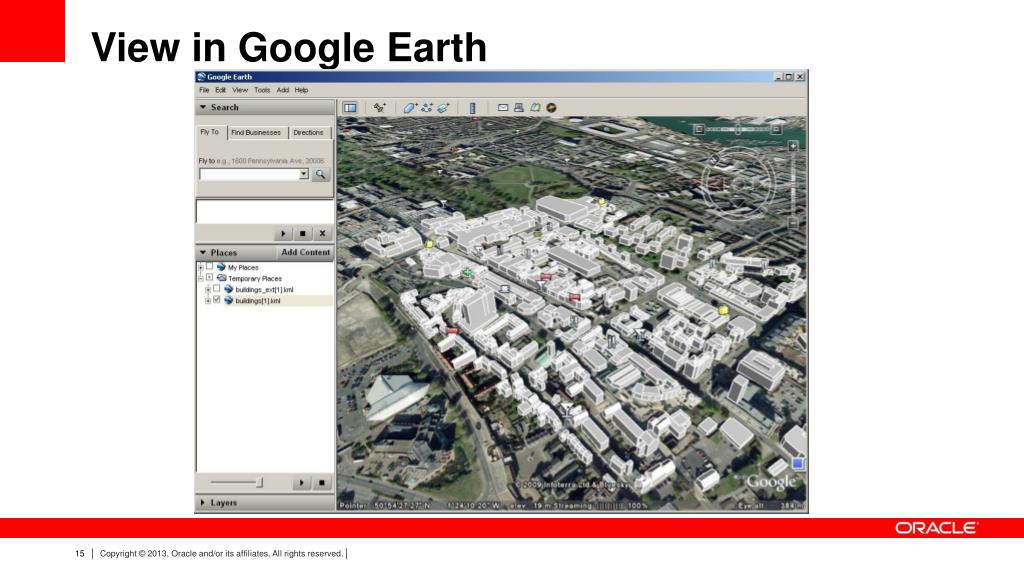Click the Add Image Overlay toolbar icon
Viewport: 1024px width, 576px height.
[x=443, y=108]
